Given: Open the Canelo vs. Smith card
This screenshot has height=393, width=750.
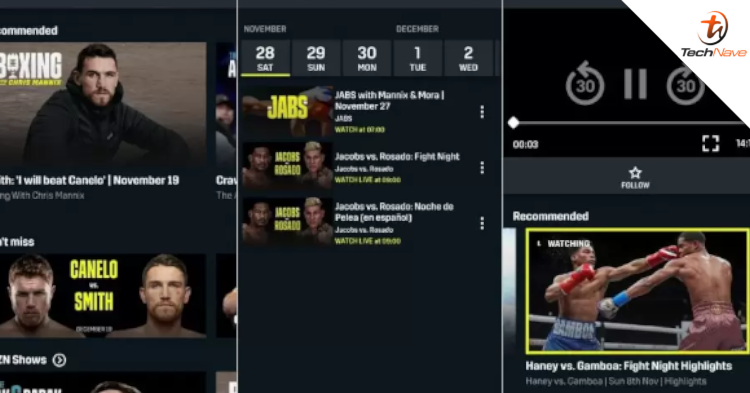Looking at the screenshot, I should [x=103, y=295].
